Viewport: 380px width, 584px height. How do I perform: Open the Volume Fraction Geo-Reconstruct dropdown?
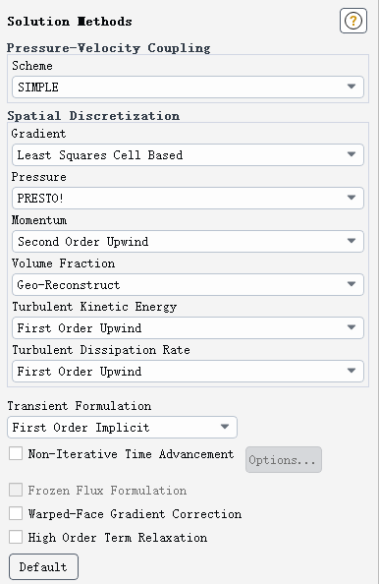[188, 285]
